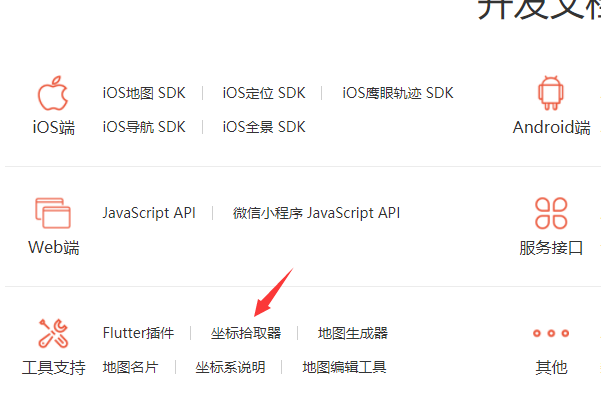Click the 其他 three-dots icon
This screenshot has height=406, width=601.
pyautogui.click(x=551, y=333)
